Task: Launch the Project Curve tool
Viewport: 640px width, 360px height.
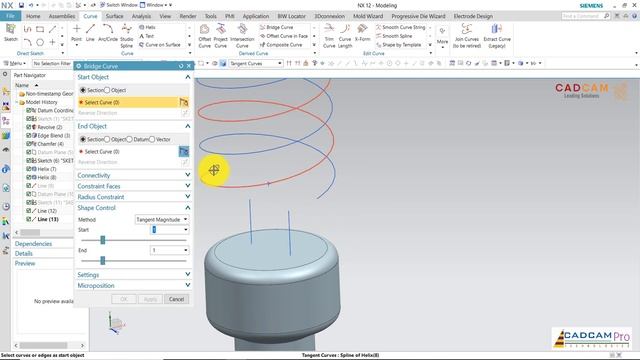Action: click(220, 36)
